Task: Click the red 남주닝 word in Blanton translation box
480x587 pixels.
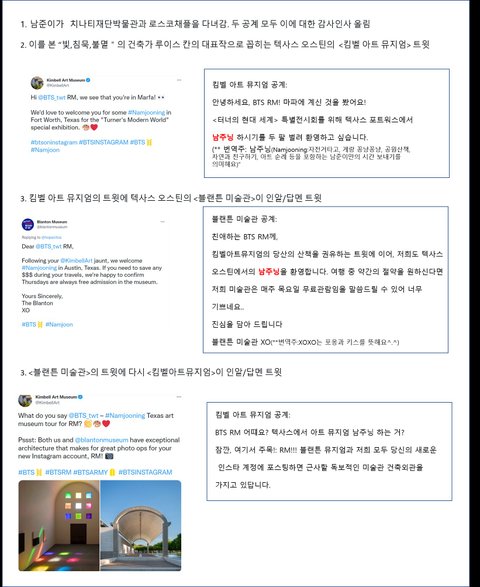Action: point(268,271)
